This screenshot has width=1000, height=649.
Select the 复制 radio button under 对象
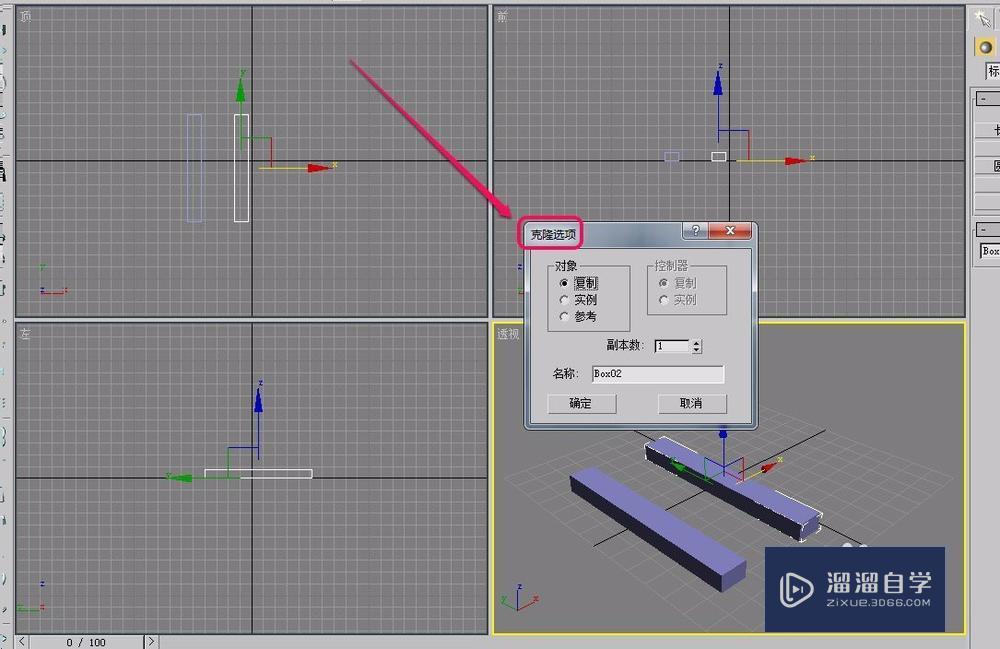(x=563, y=283)
